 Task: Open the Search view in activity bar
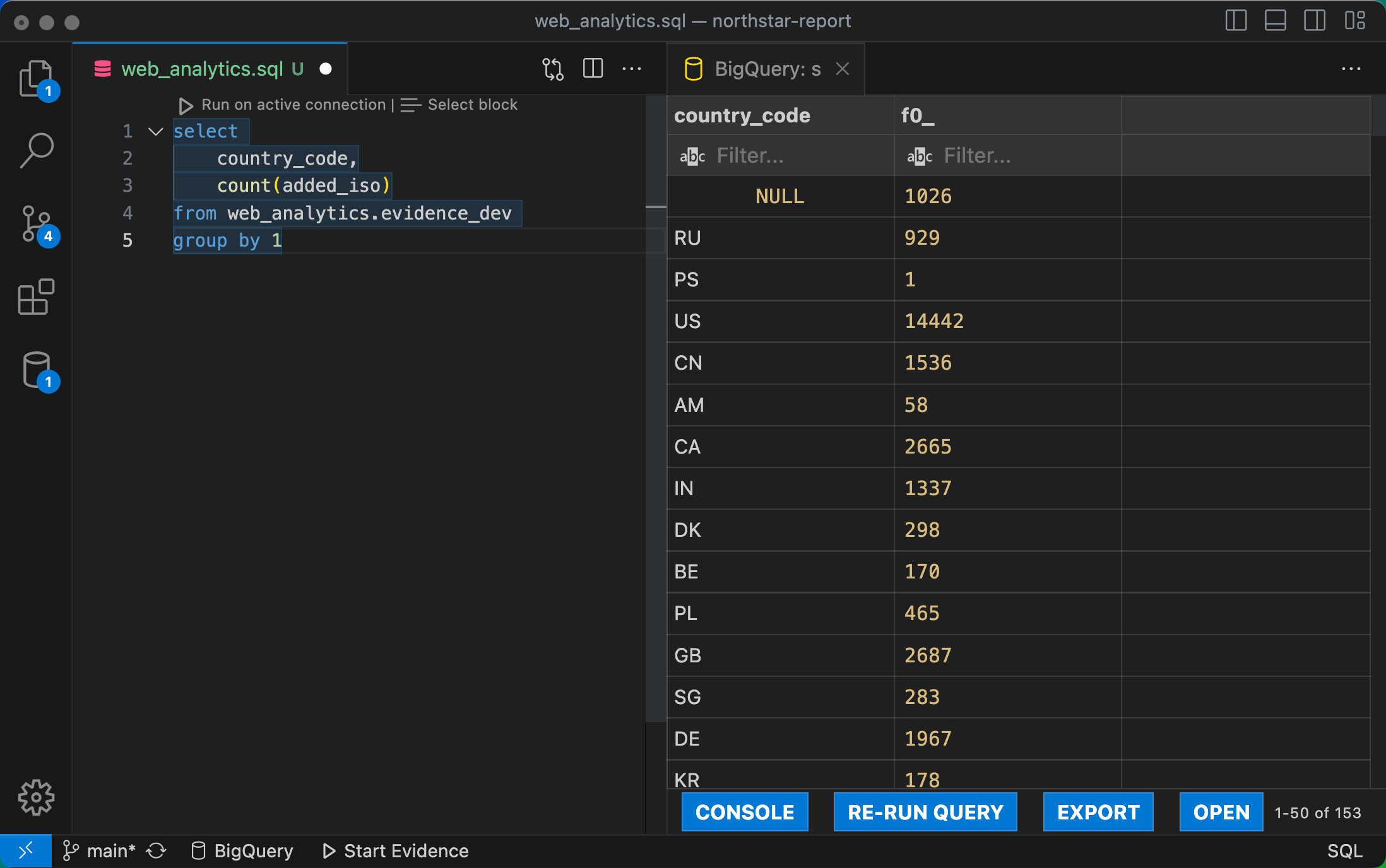click(37, 151)
